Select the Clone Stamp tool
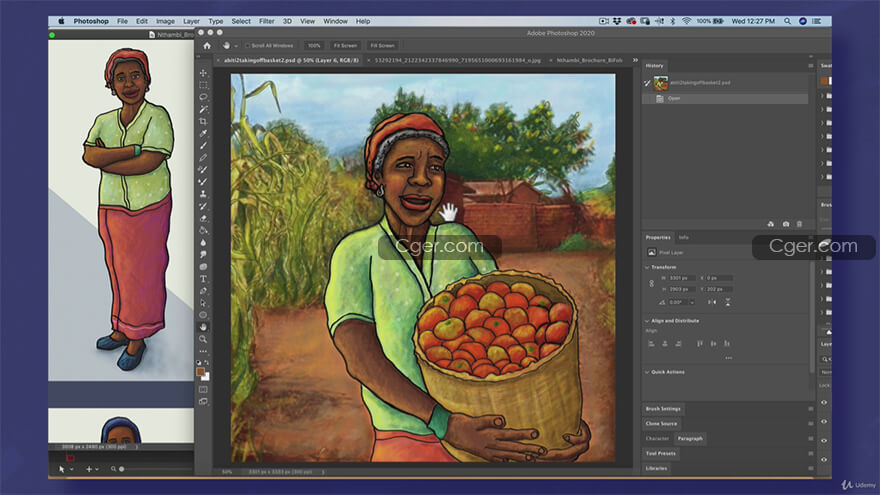880x495 pixels. (203, 194)
